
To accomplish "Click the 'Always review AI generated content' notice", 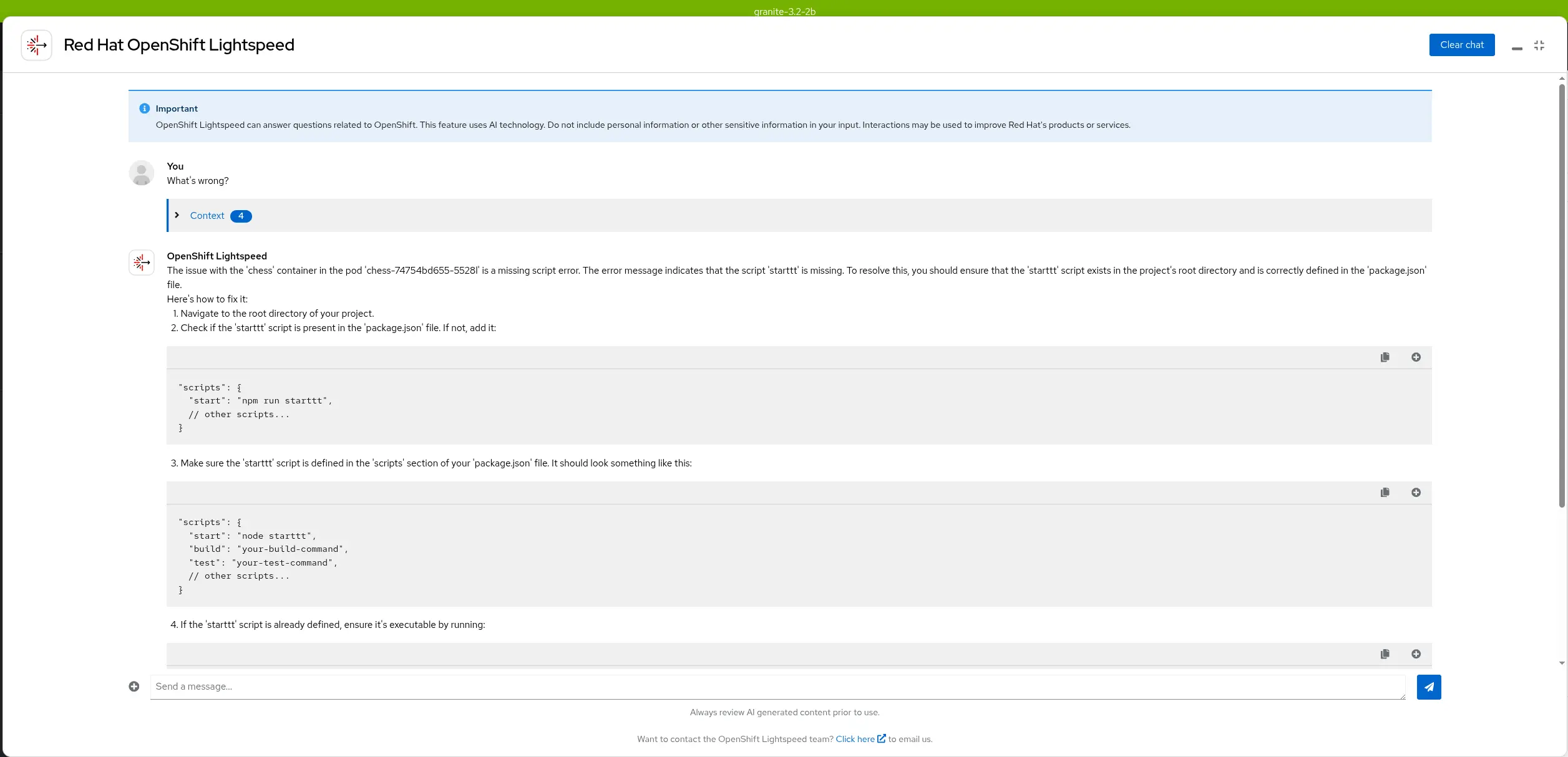I will tap(784, 712).
